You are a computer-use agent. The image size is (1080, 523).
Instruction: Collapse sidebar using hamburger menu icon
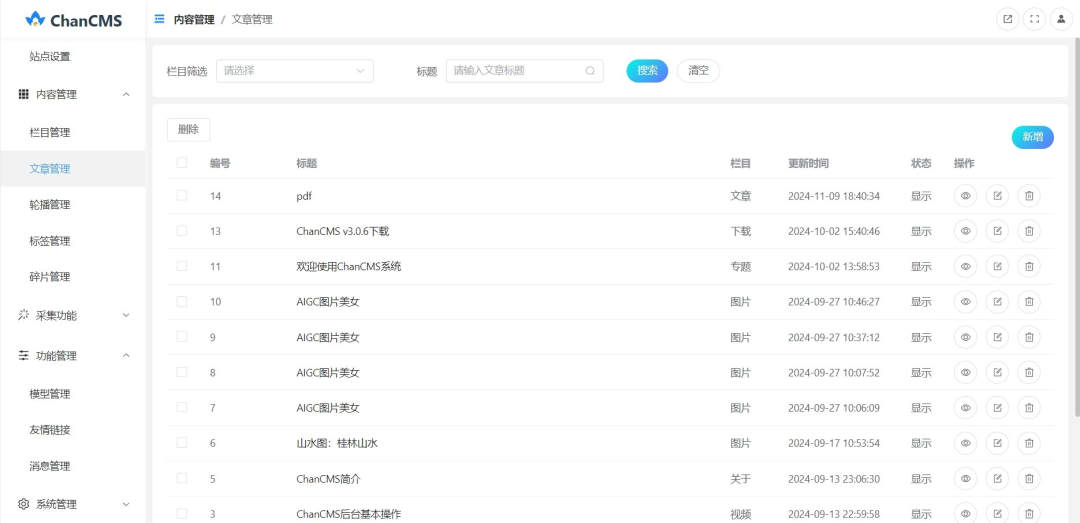click(x=160, y=19)
